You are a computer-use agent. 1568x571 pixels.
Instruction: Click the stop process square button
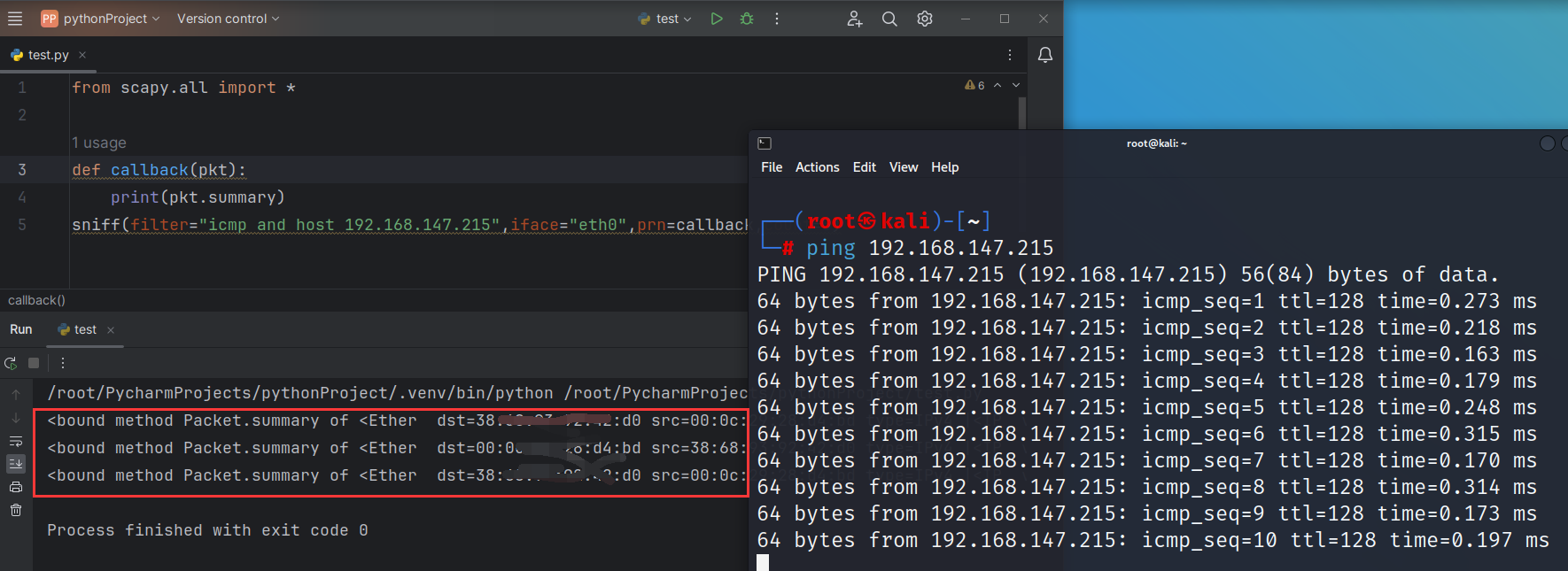coord(34,363)
